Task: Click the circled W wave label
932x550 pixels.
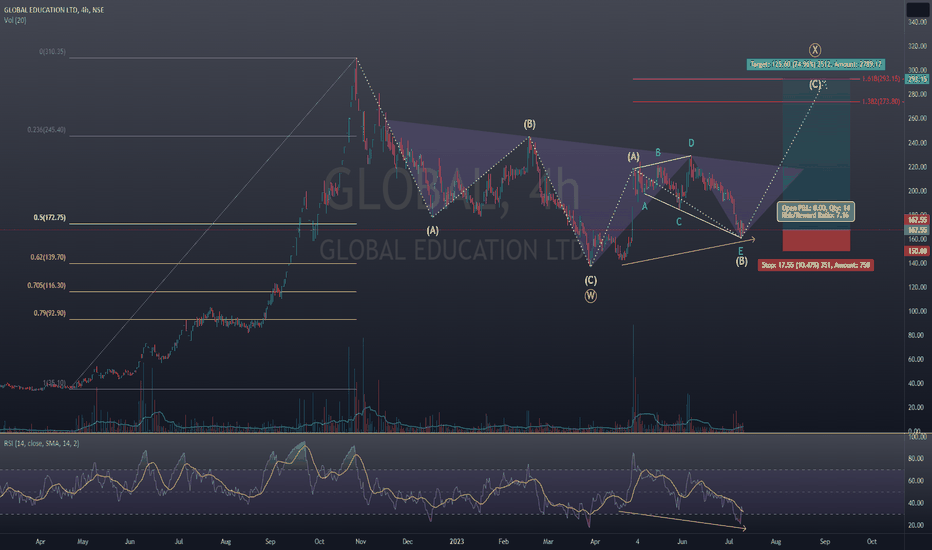Action: click(590, 296)
